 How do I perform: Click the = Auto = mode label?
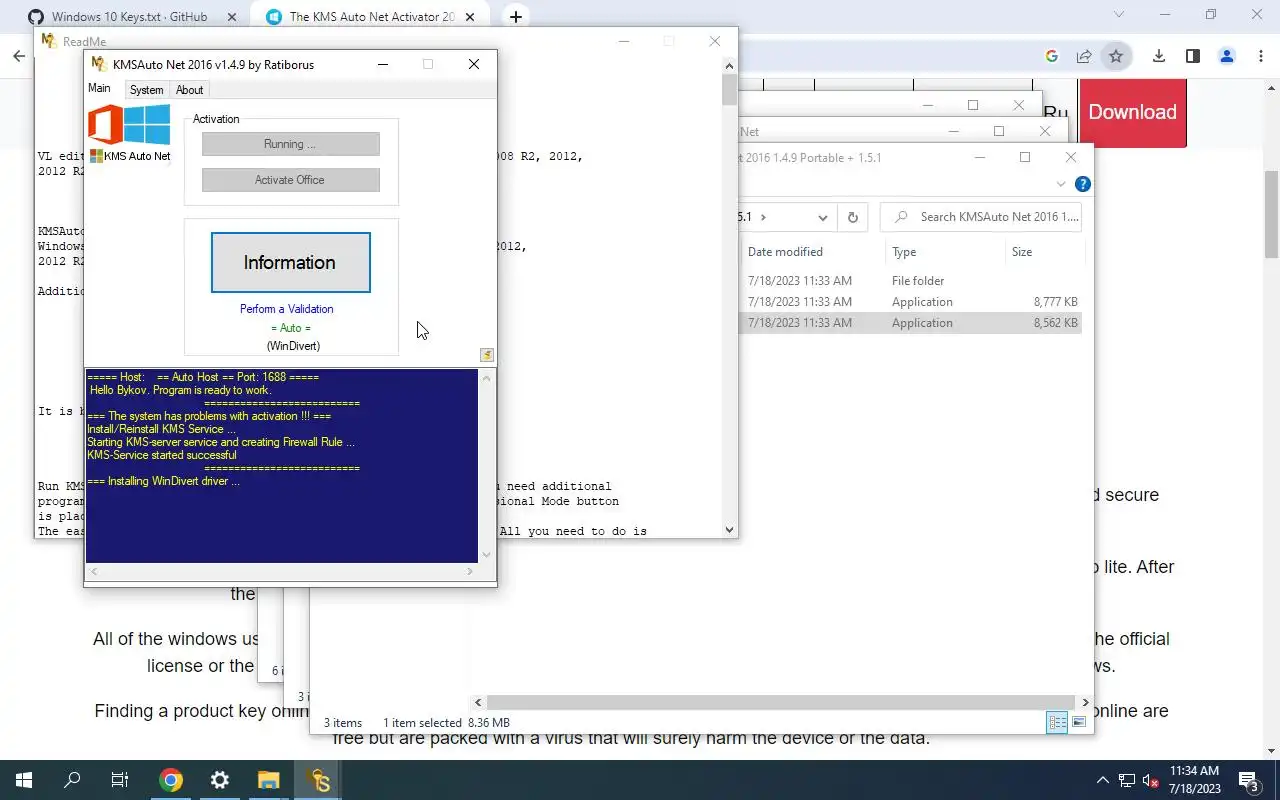[291, 328]
